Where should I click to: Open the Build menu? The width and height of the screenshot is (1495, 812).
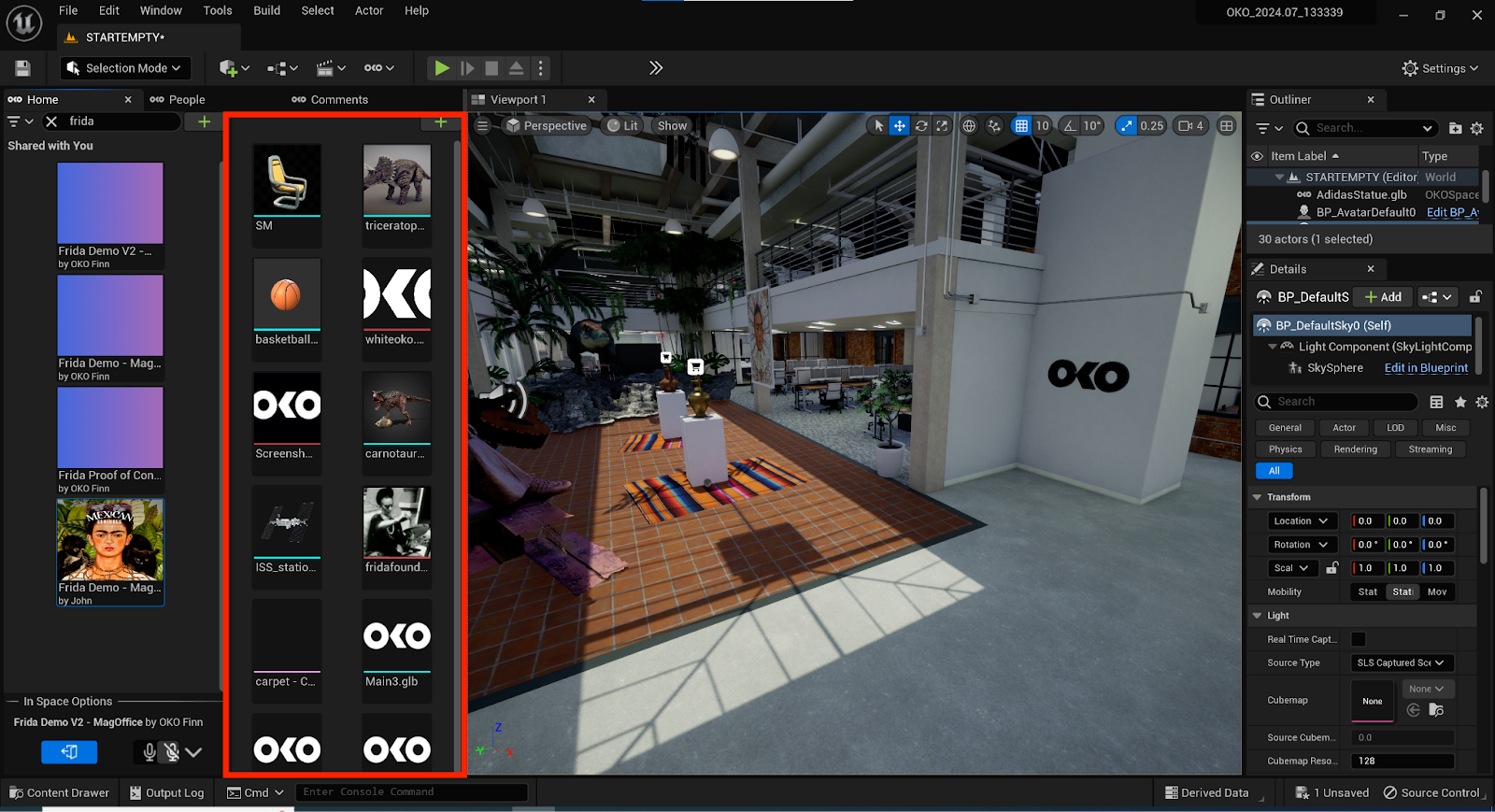[x=266, y=10]
